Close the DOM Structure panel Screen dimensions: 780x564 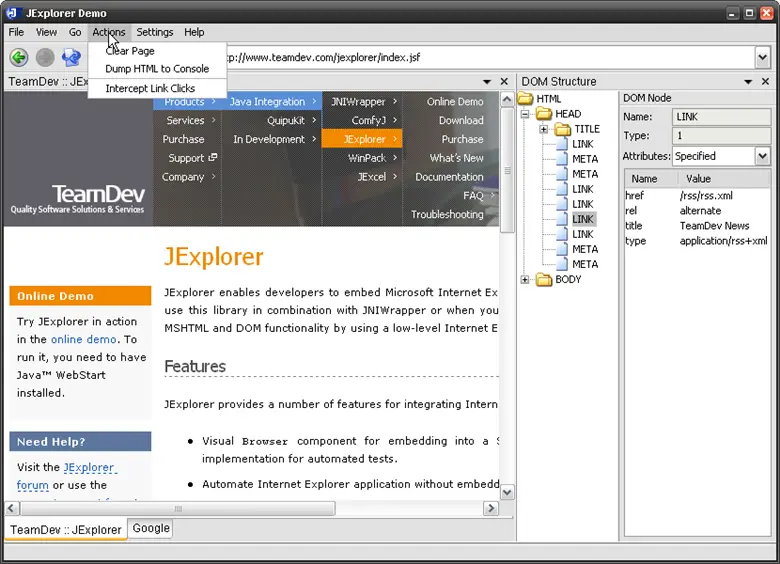pyautogui.click(x=765, y=82)
